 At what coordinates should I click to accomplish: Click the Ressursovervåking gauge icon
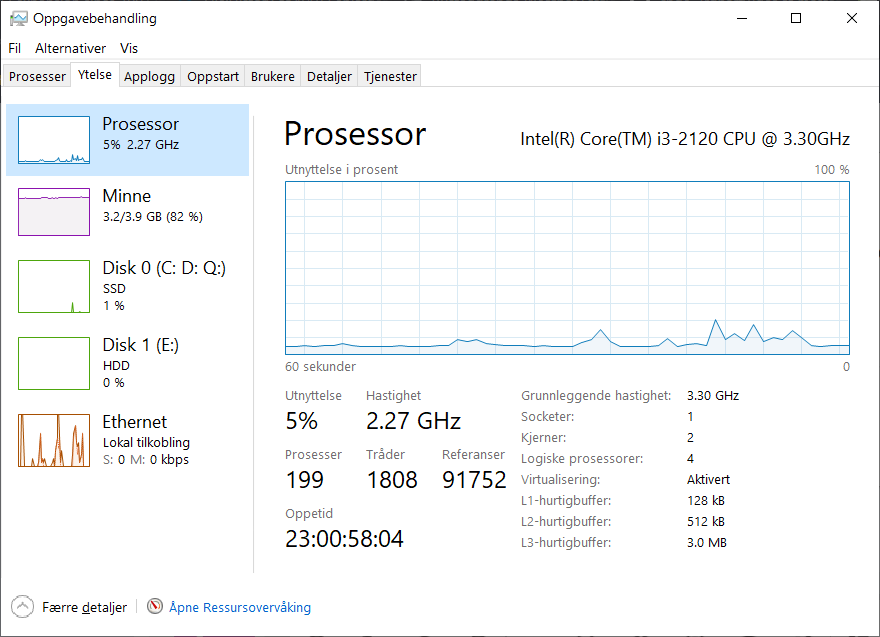155,606
